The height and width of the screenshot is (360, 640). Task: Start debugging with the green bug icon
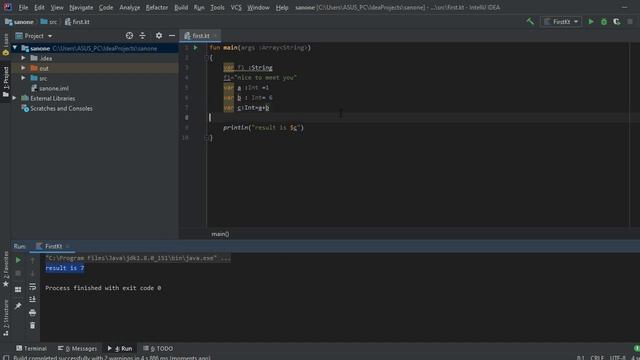[604, 22]
